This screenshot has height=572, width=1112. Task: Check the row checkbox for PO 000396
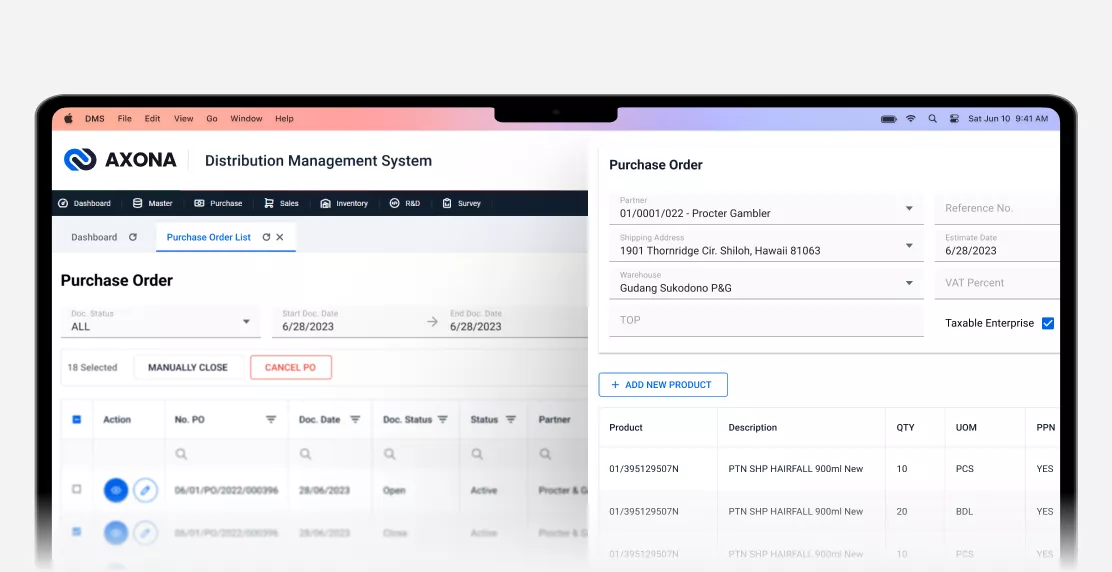click(77, 489)
